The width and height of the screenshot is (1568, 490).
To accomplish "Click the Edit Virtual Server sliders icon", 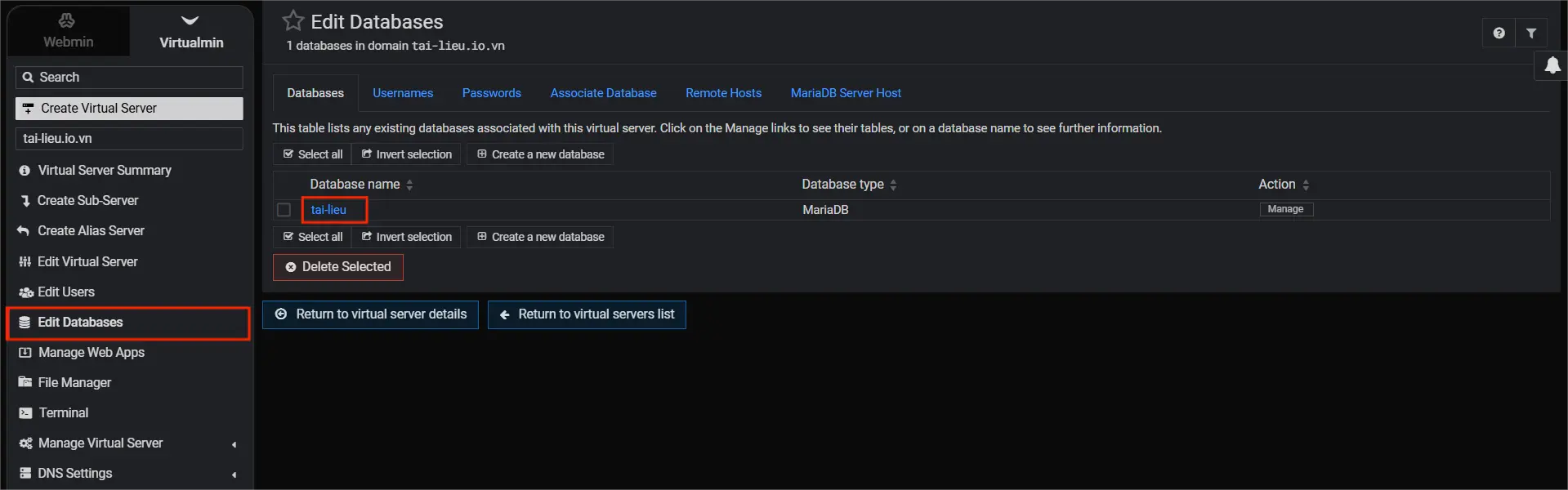I will pyautogui.click(x=25, y=262).
